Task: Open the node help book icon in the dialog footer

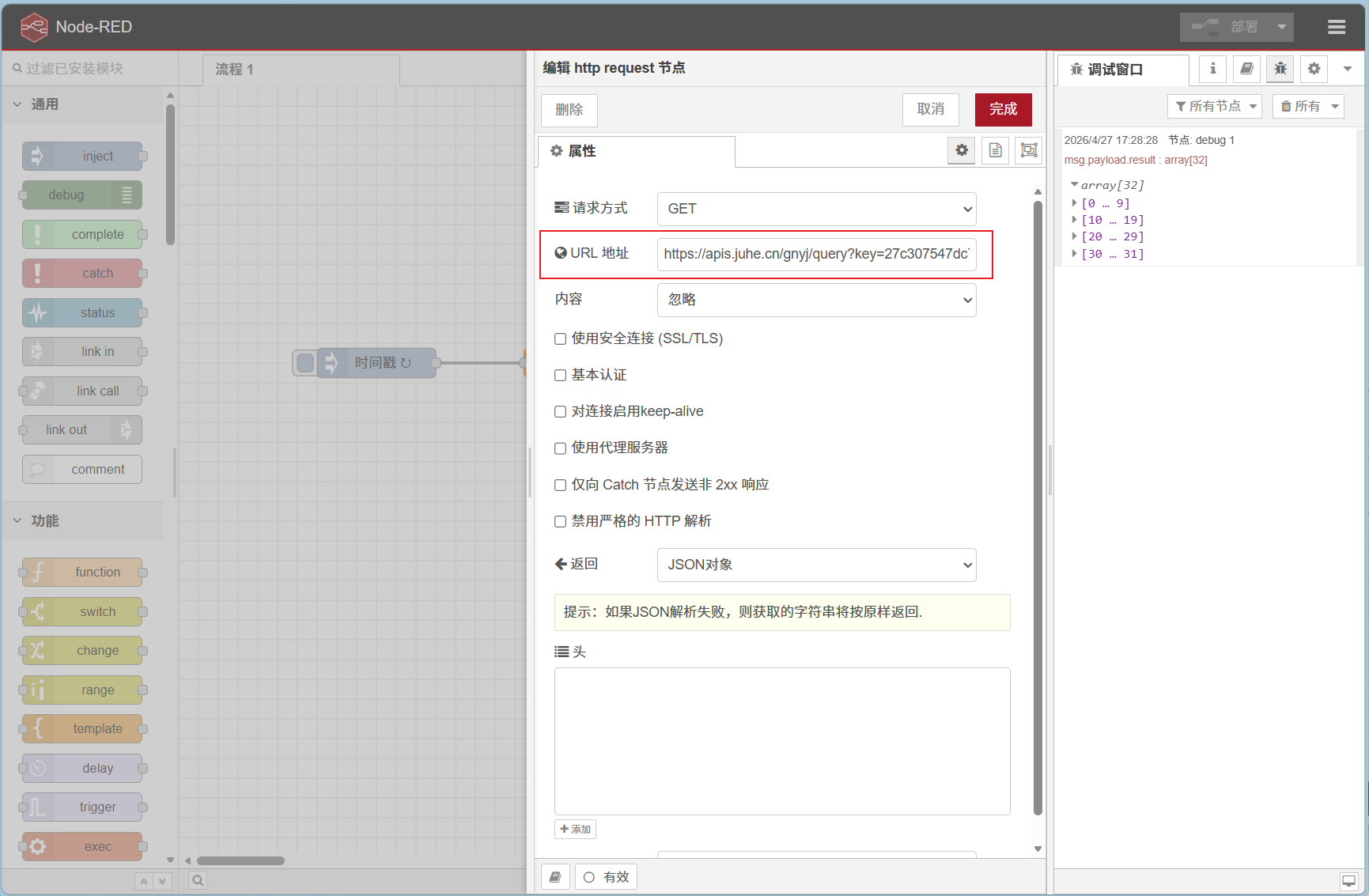Action: pos(555,877)
